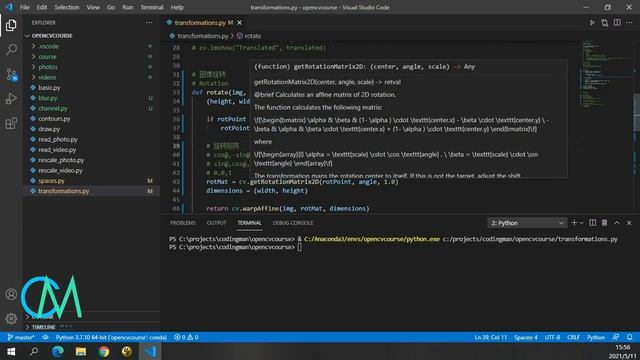Split the editor right

(x=617, y=22)
